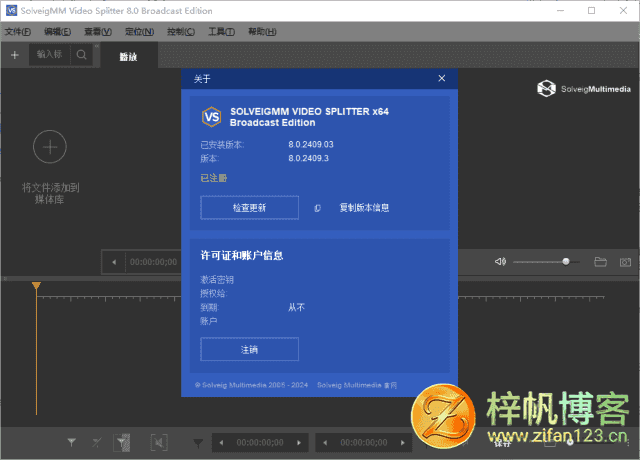The height and width of the screenshot is (460, 640).
Task: Click the 注销 button
Action: [x=249, y=349]
